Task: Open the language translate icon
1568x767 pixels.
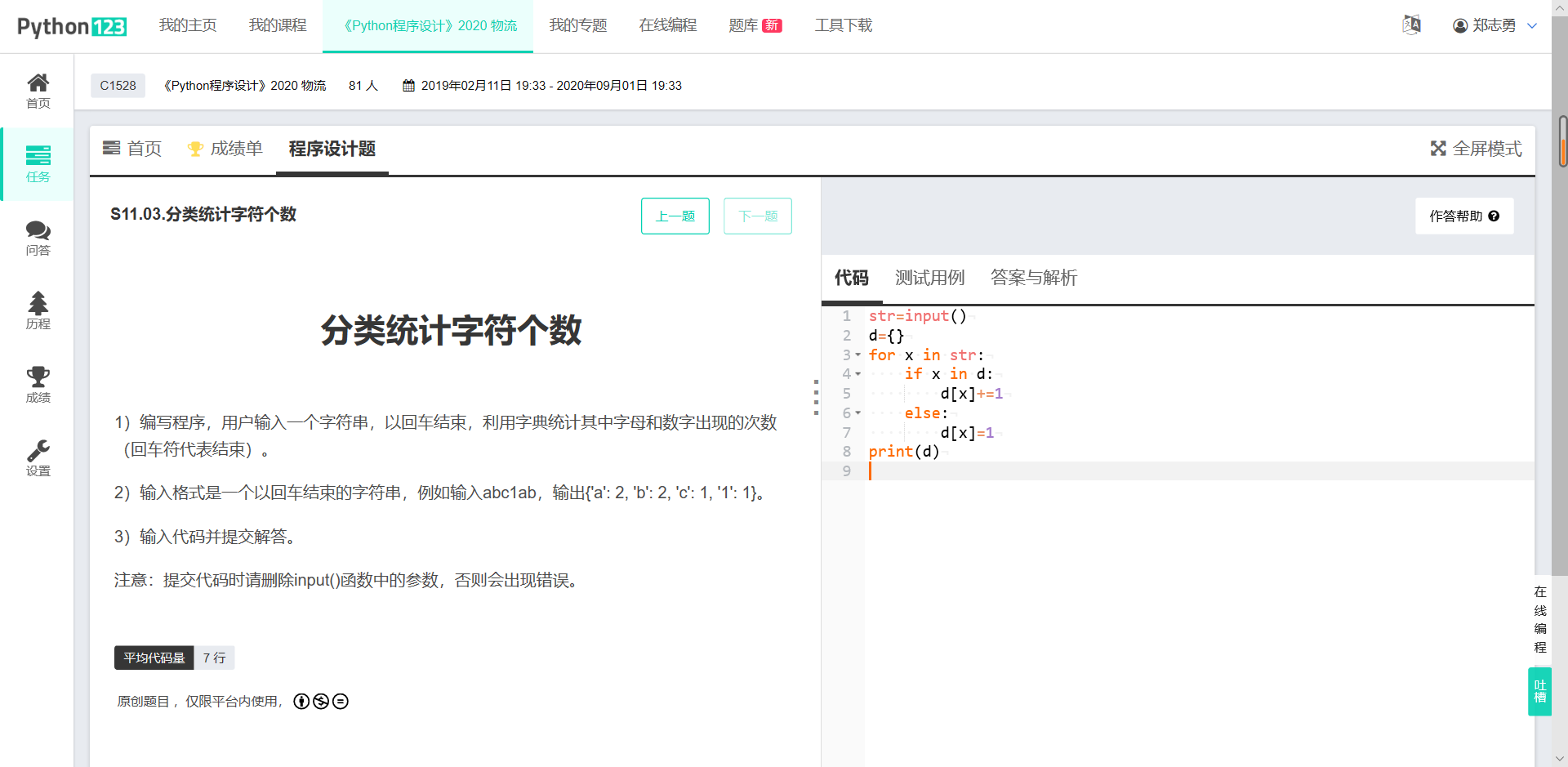Action: pyautogui.click(x=1411, y=25)
